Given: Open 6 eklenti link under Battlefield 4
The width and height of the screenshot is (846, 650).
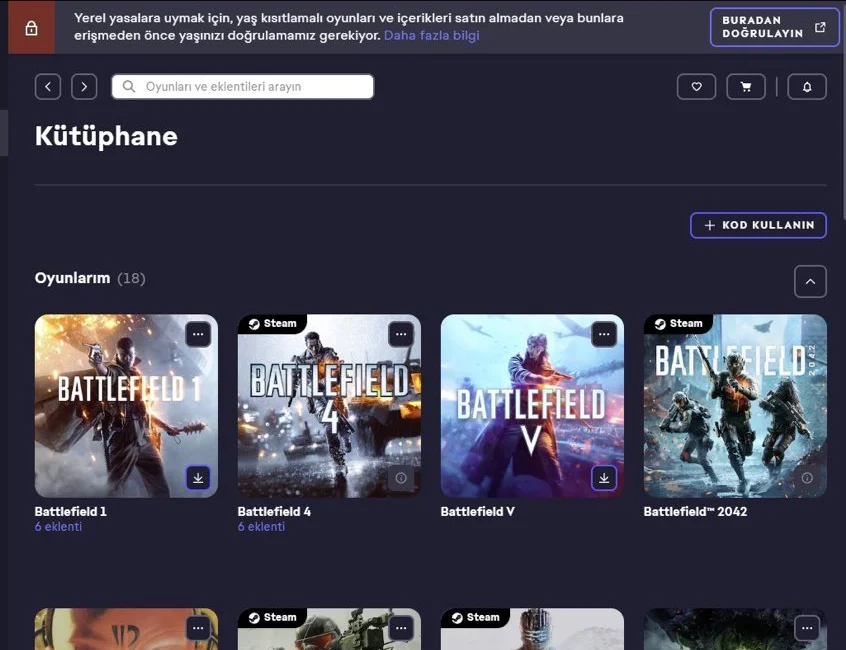Looking at the screenshot, I should (x=261, y=527).
